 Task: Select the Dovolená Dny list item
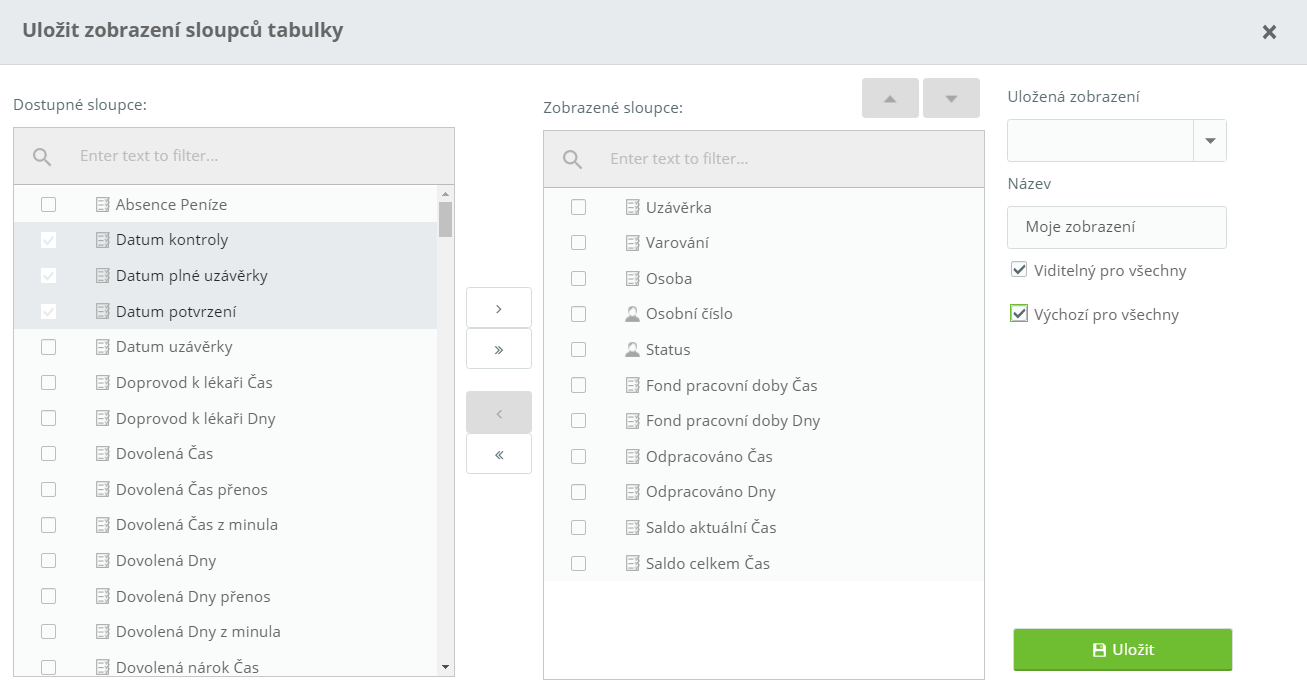coord(166,561)
